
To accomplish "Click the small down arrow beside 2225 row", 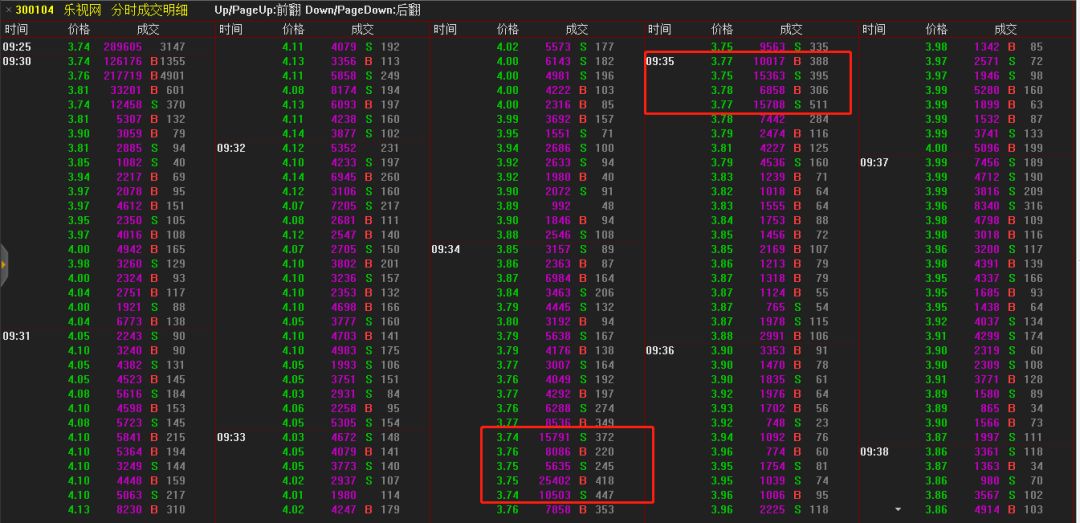I will (x=897, y=509).
